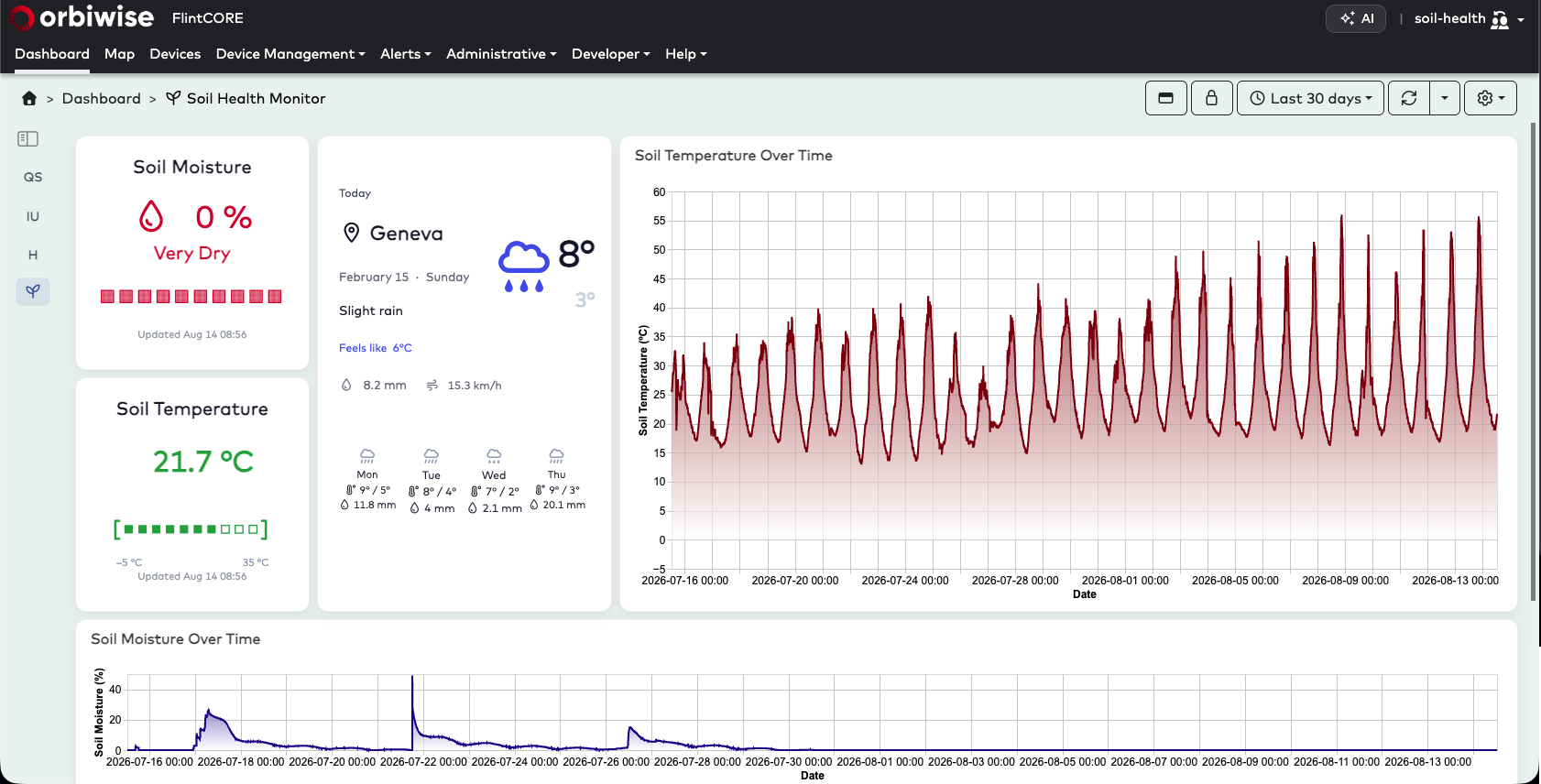Open the Administrative dropdown menu
The width and height of the screenshot is (1541, 784).
coord(501,54)
